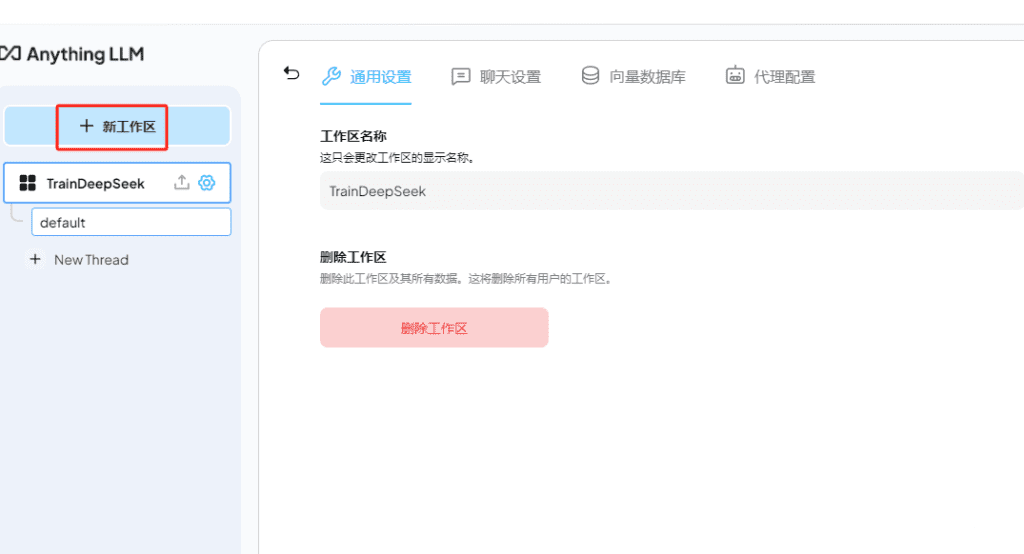This screenshot has width=1024, height=554.
Task: Click the plus icon beside New Thread
Action: (35, 260)
